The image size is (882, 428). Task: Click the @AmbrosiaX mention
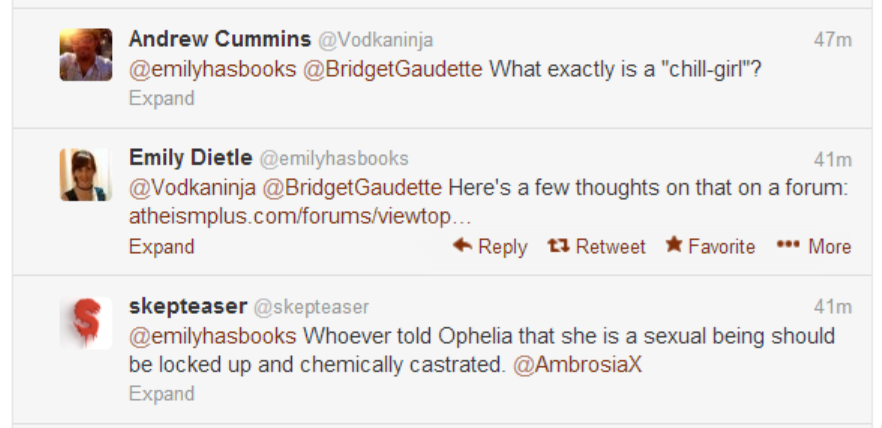click(577, 364)
